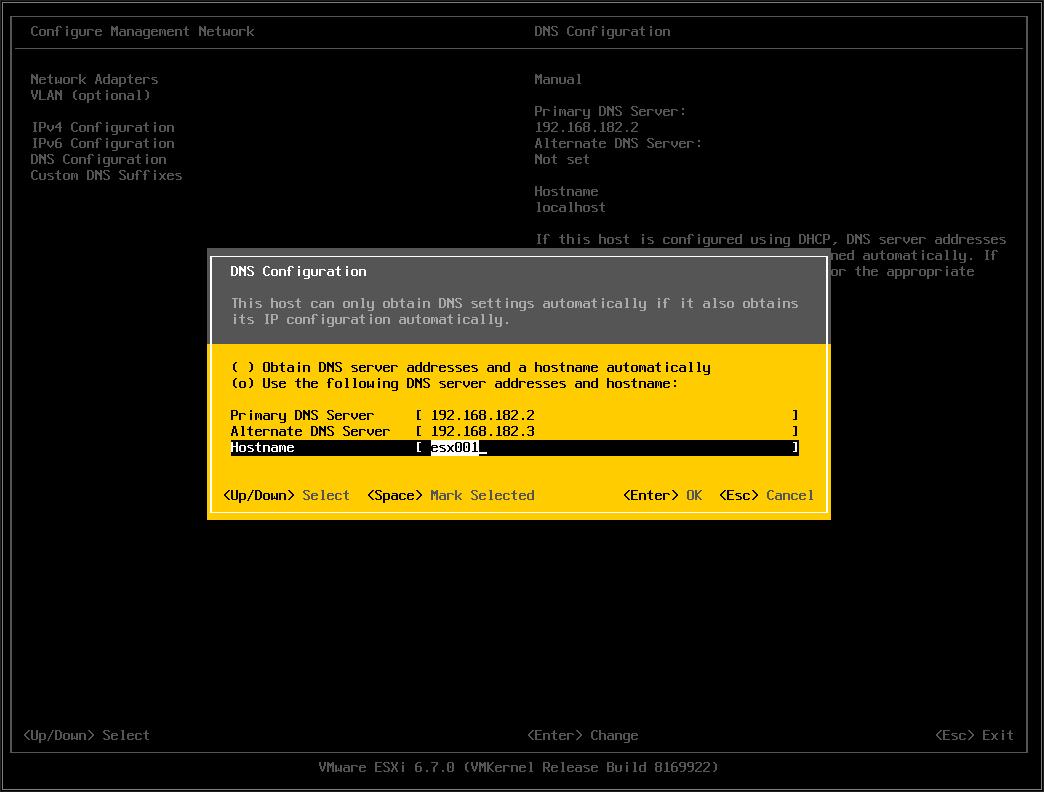The width and height of the screenshot is (1044, 792).
Task: Click <Esc> Exit at screen bottom
Action: click(x=974, y=735)
